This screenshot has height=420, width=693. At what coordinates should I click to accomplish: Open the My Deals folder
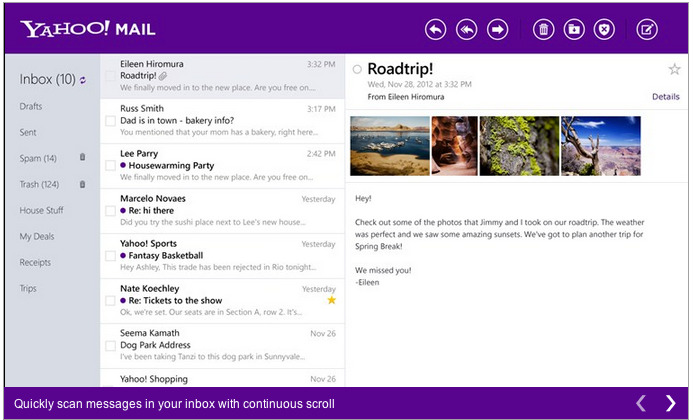click(x=37, y=237)
